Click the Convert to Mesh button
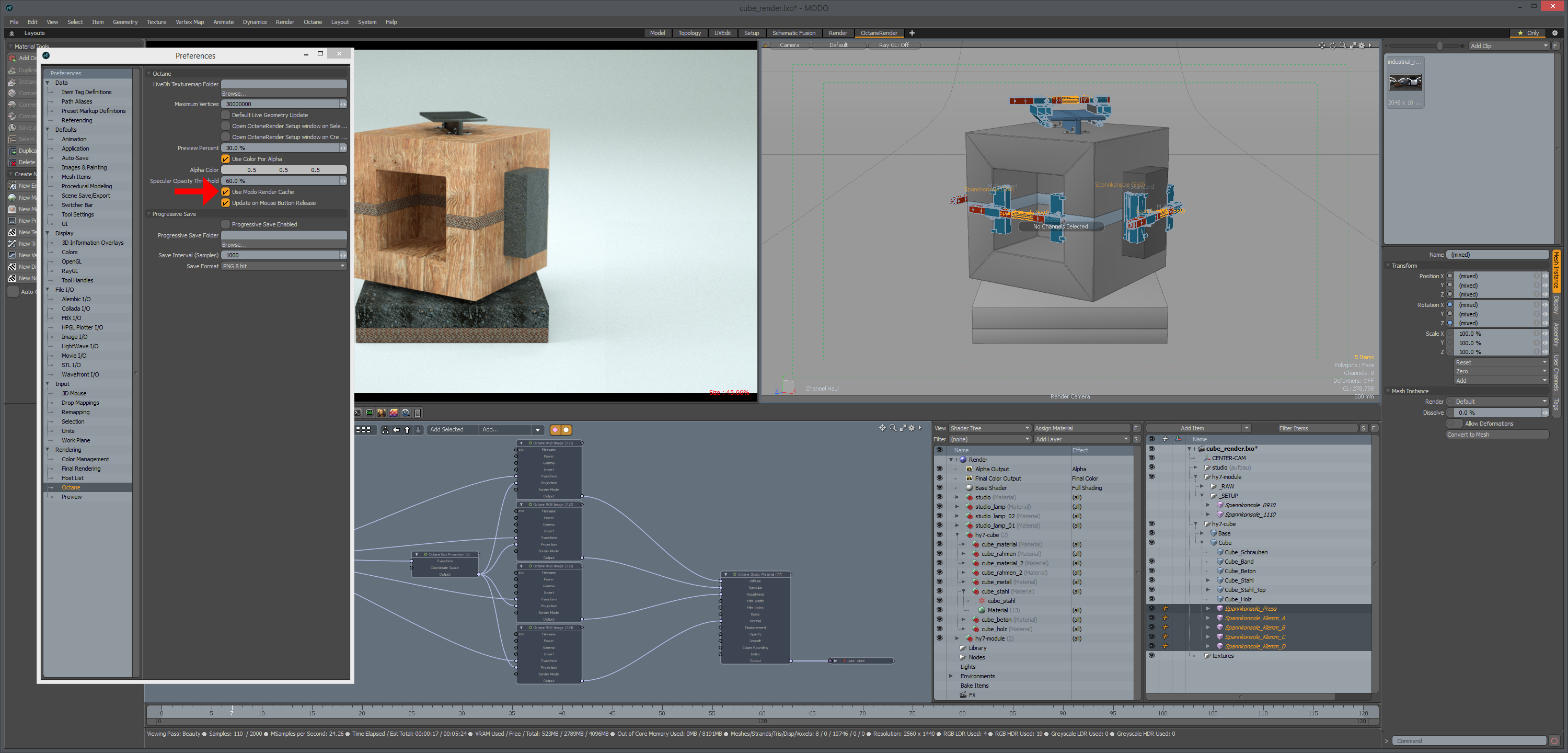The height and width of the screenshot is (753, 1568). 1497,435
